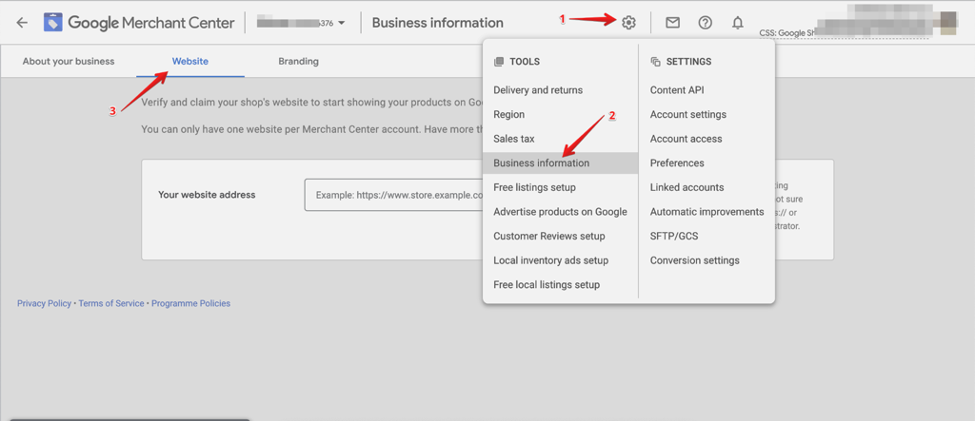
Task: Open Advertise products on Google
Action: tap(560, 211)
